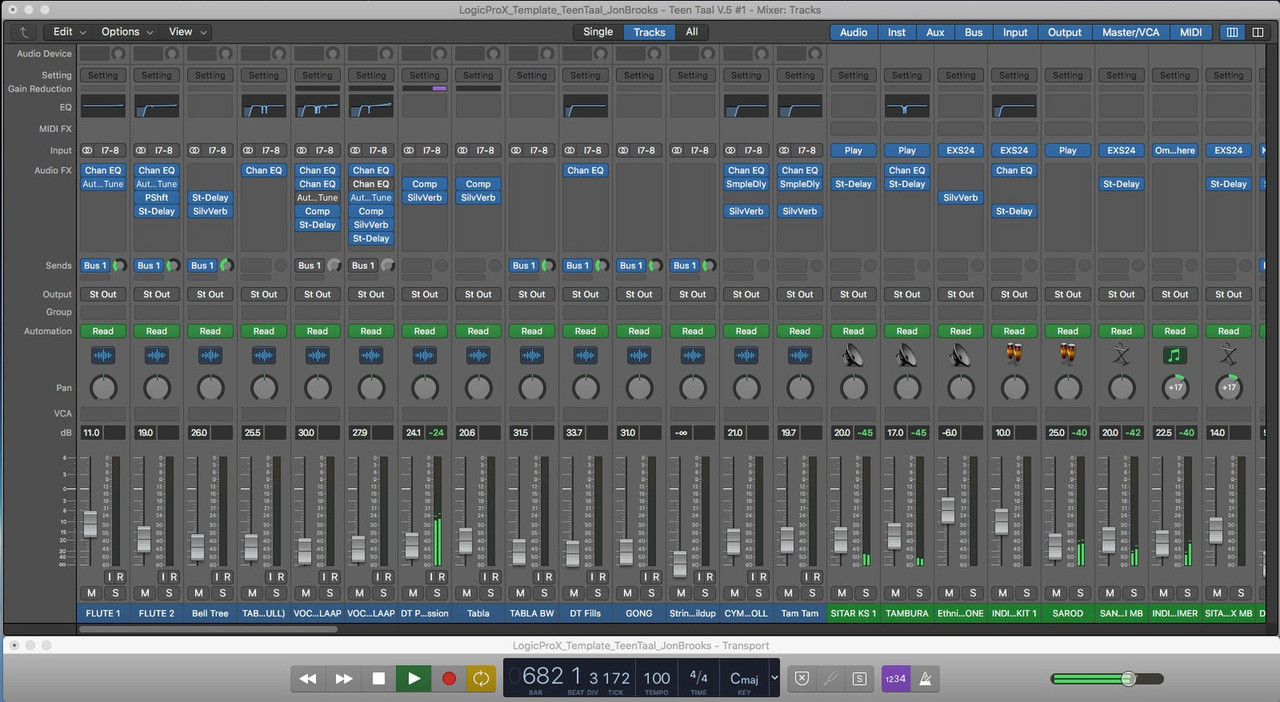1280x702 pixels.
Task: Adjust the master volume slider in Transport
Action: pyautogui.click(x=1107, y=679)
